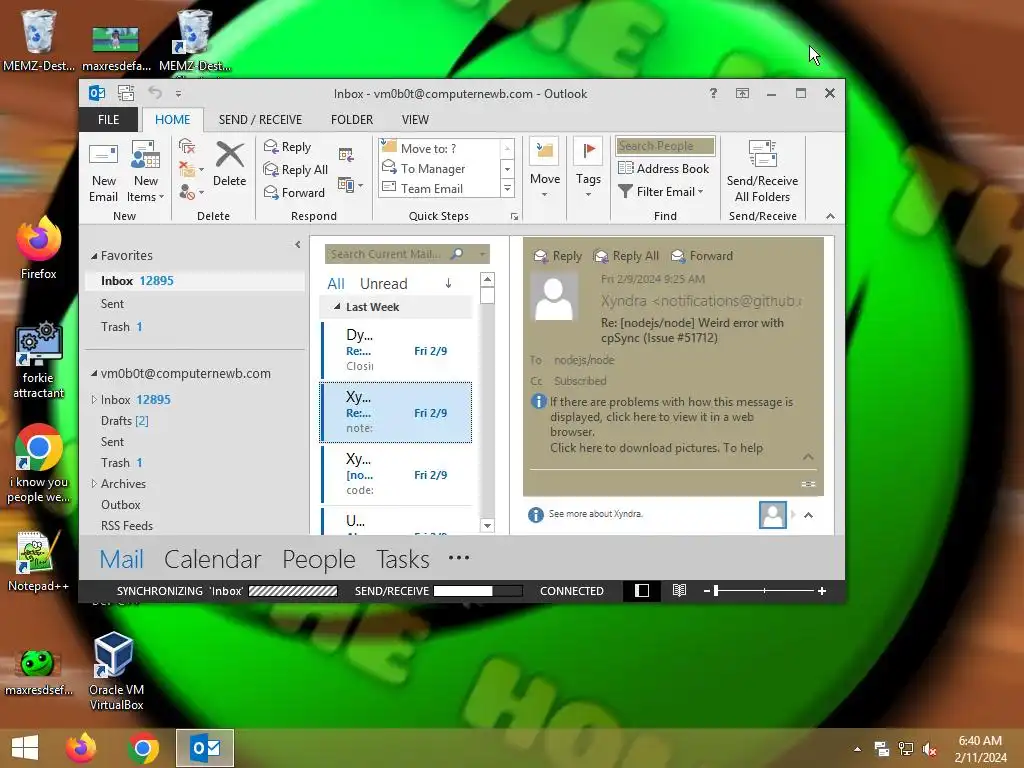1024x768 pixels.
Task: Collapse the Last Week group
Action: [x=337, y=306]
